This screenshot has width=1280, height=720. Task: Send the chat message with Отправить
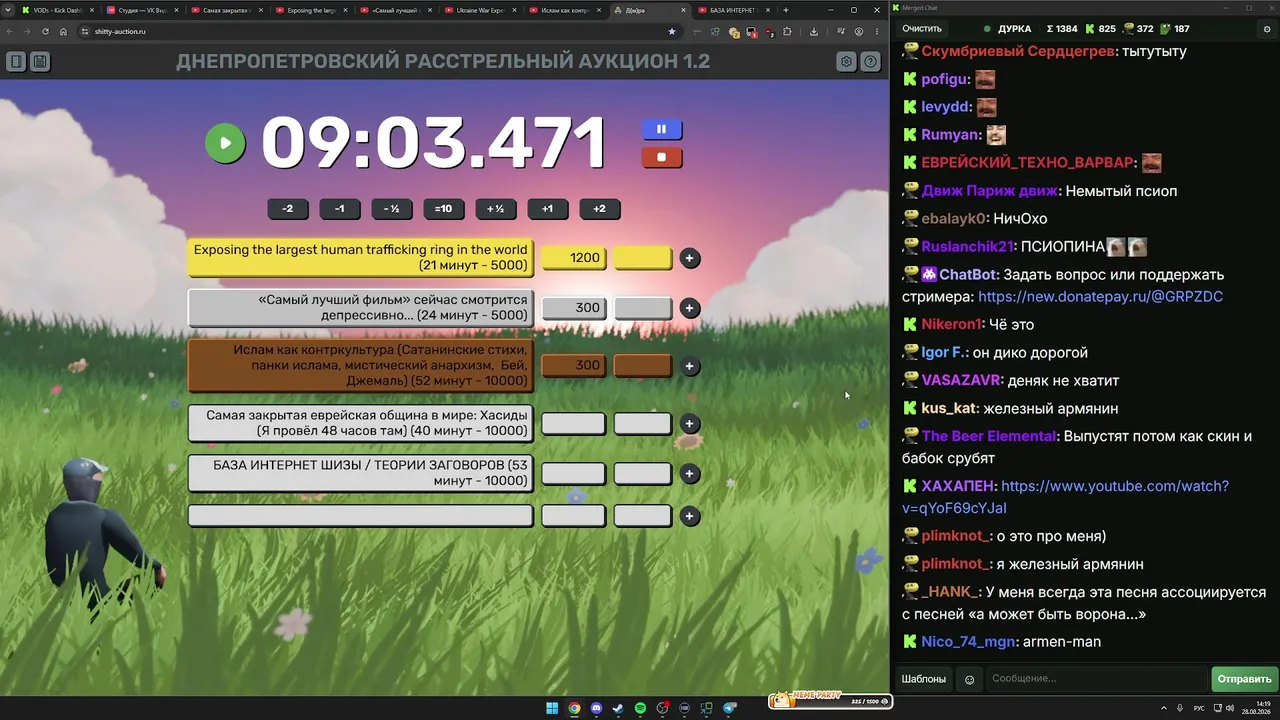click(1244, 679)
